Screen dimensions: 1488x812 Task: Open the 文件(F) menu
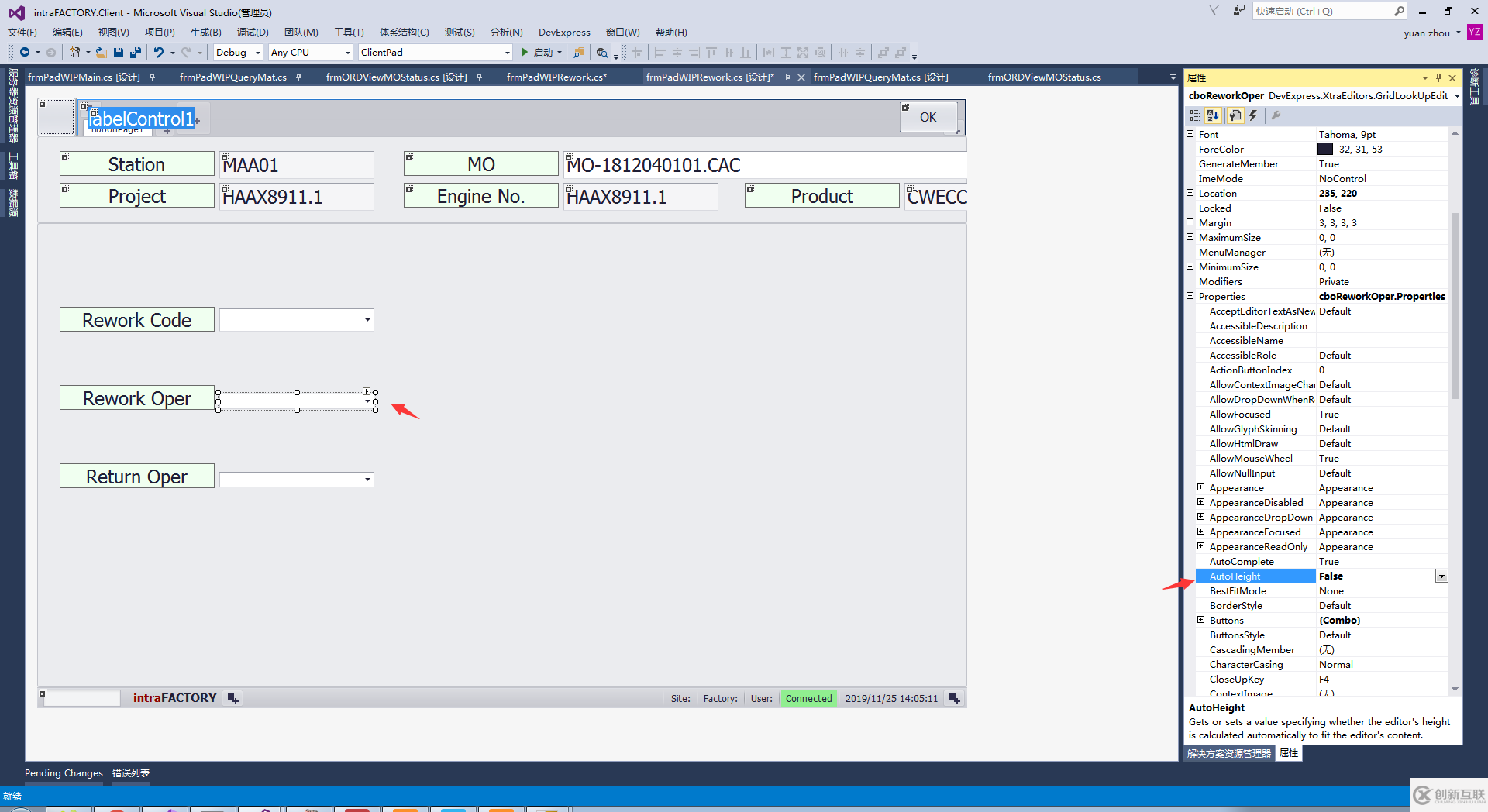tap(22, 32)
